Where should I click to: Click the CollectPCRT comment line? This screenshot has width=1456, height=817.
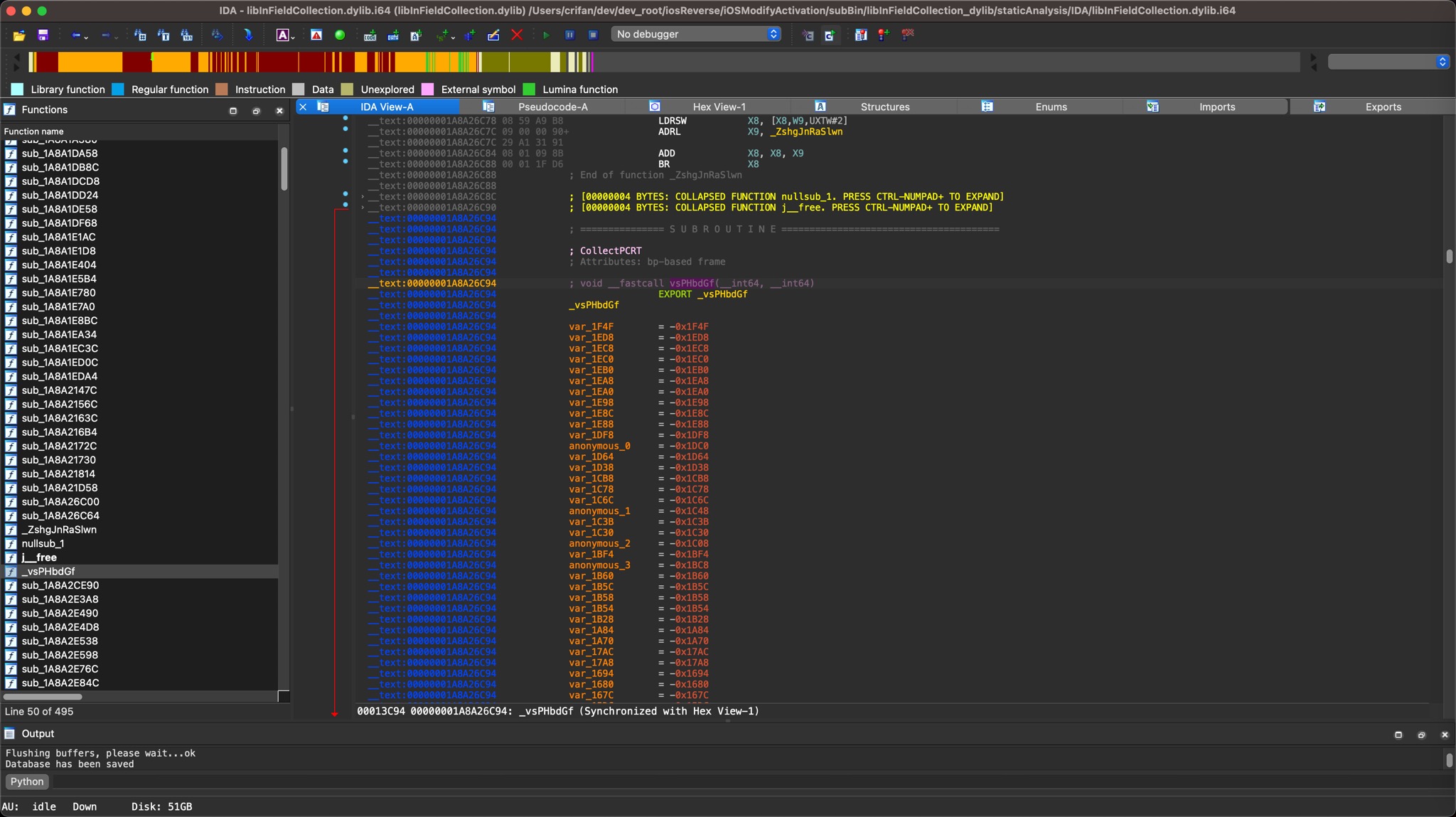[606, 251]
